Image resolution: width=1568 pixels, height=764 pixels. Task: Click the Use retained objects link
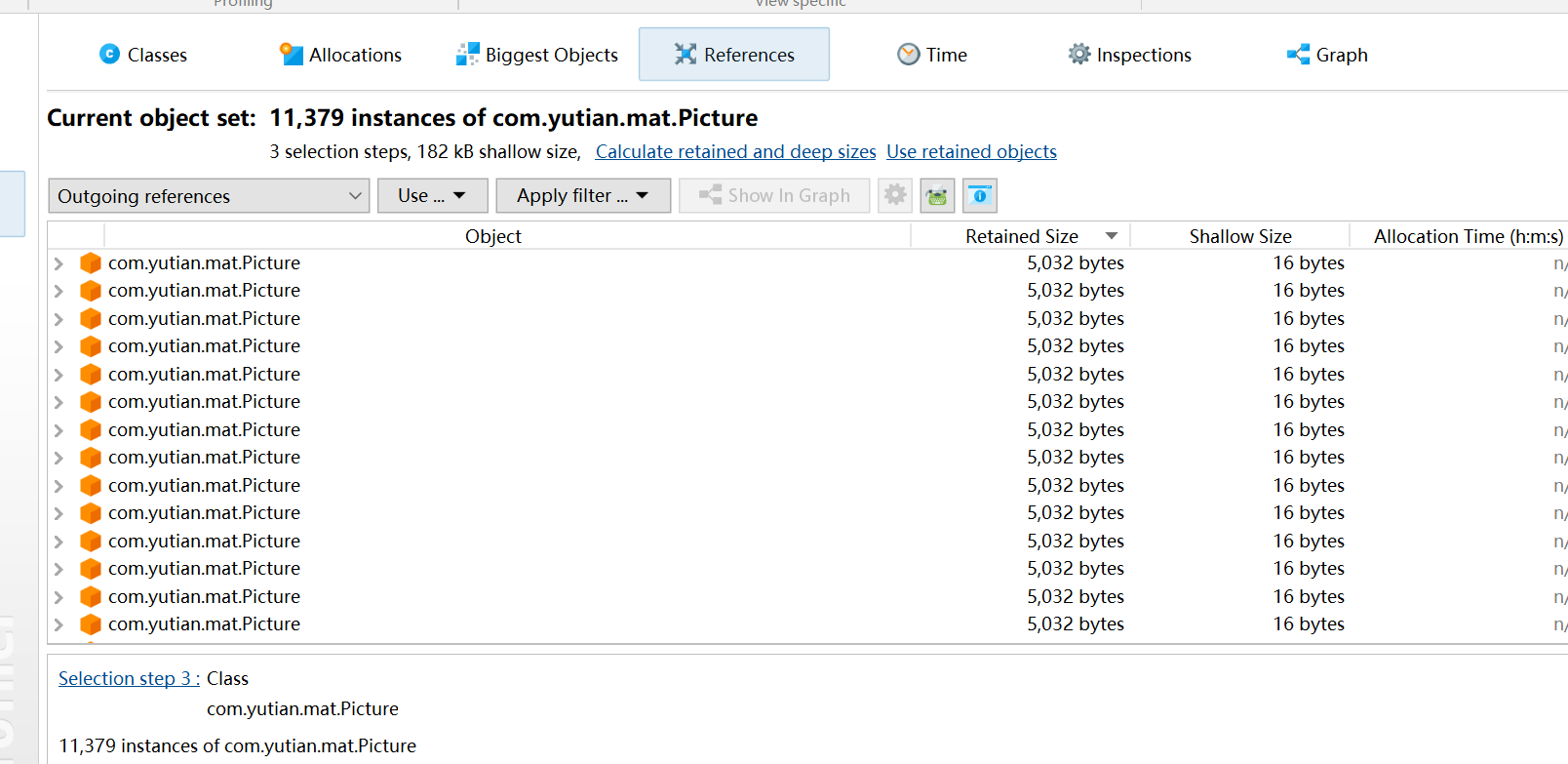[971, 152]
